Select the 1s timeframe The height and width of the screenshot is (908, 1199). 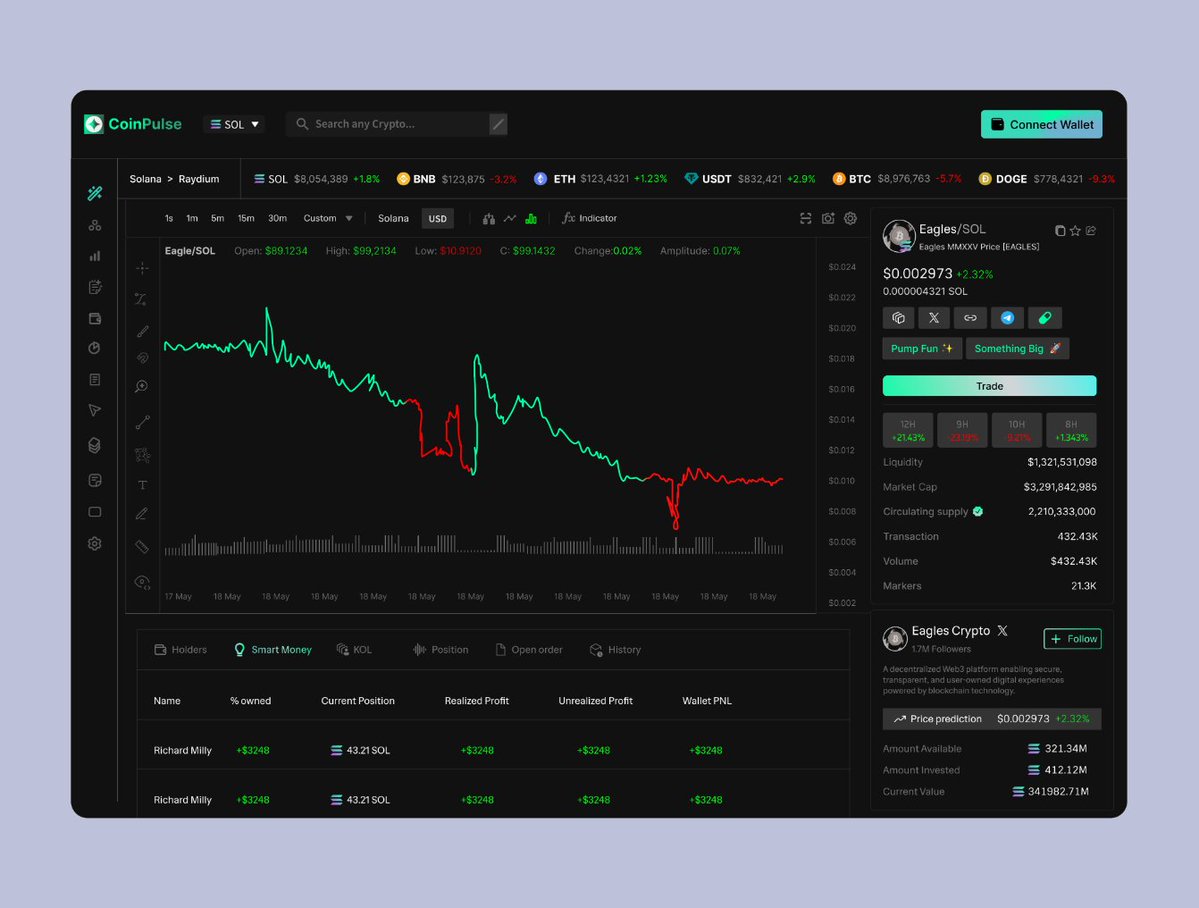point(169,219)
